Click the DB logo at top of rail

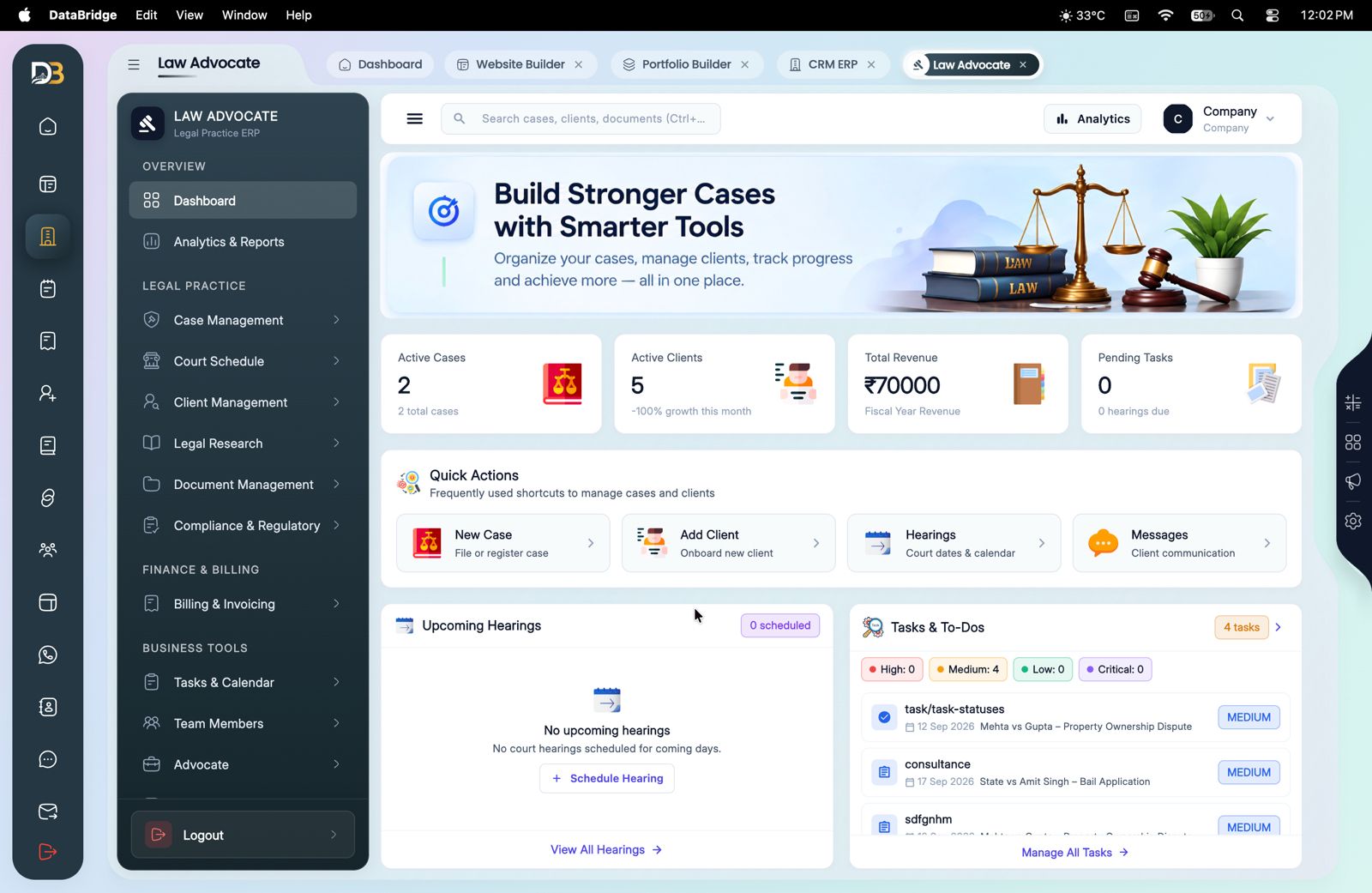coord(48,74)
